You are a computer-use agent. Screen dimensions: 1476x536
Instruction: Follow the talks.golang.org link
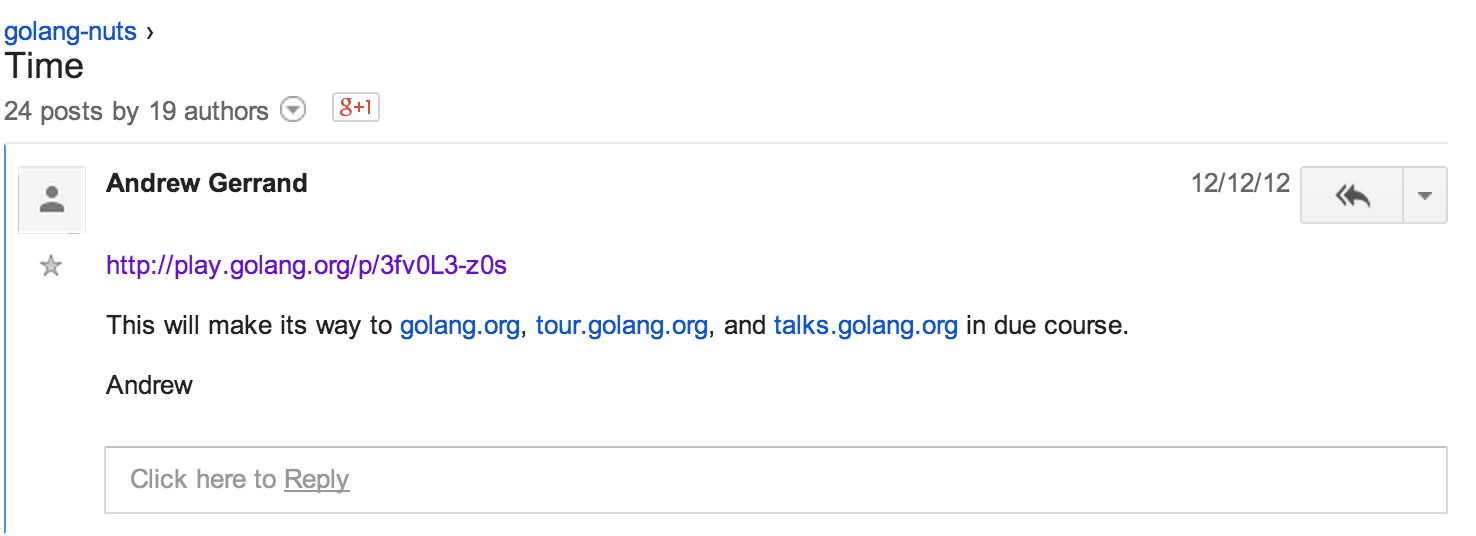865,326
